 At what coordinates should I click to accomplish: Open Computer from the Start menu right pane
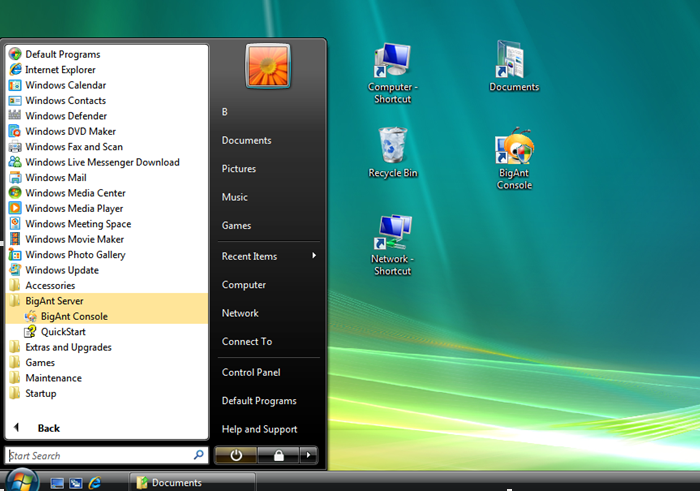(269, 285)
